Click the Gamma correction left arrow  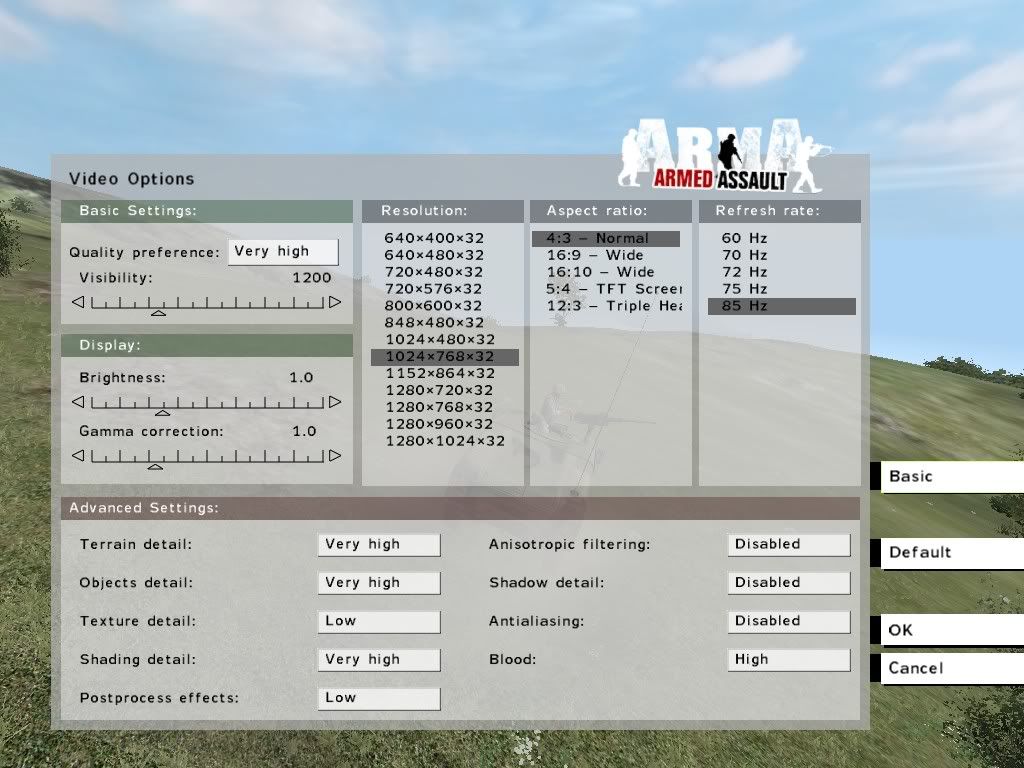coord(77,456)
